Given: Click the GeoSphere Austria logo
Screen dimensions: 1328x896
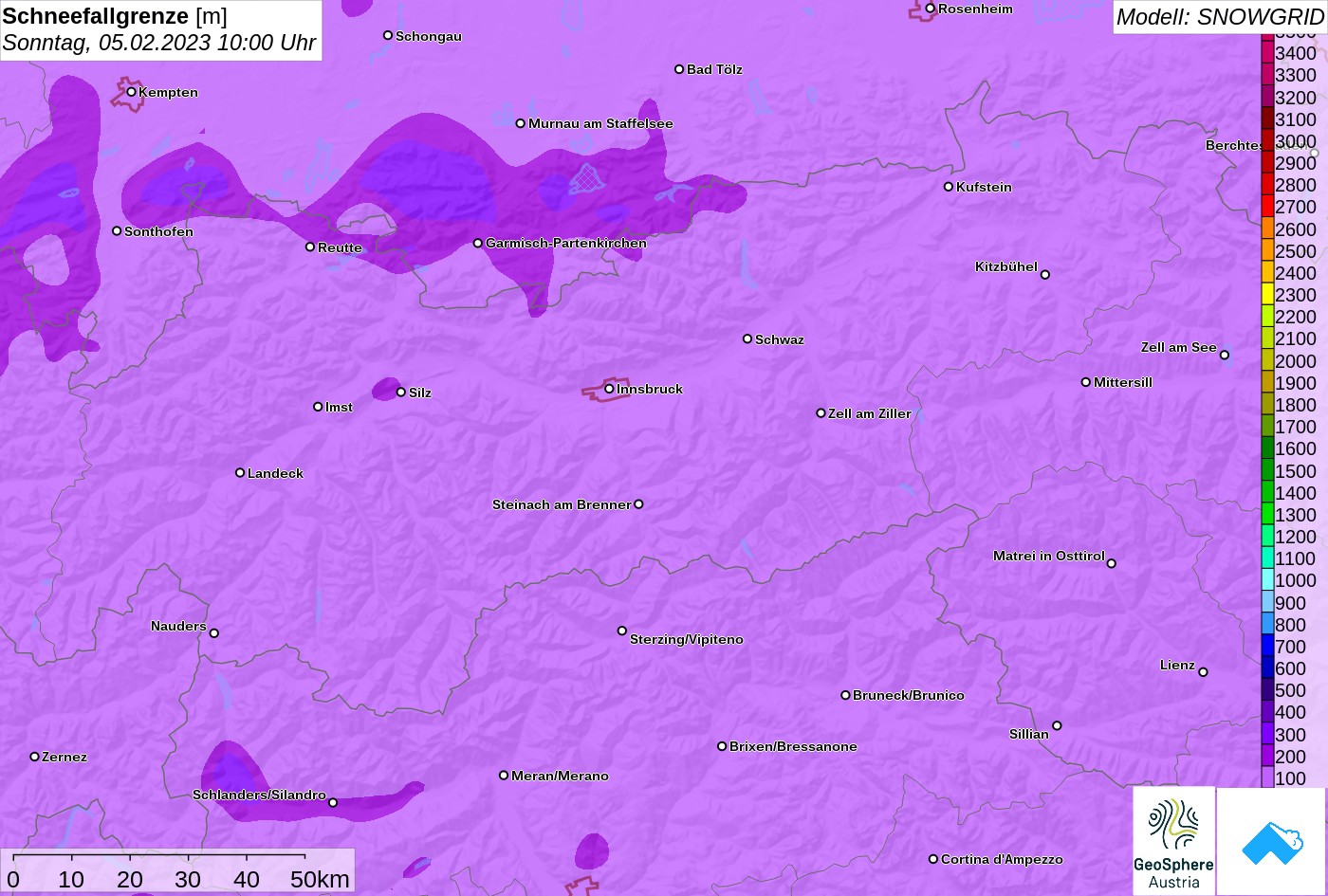Looking at the screenshot, I should pyautogui.click(x=1173, y=841).
